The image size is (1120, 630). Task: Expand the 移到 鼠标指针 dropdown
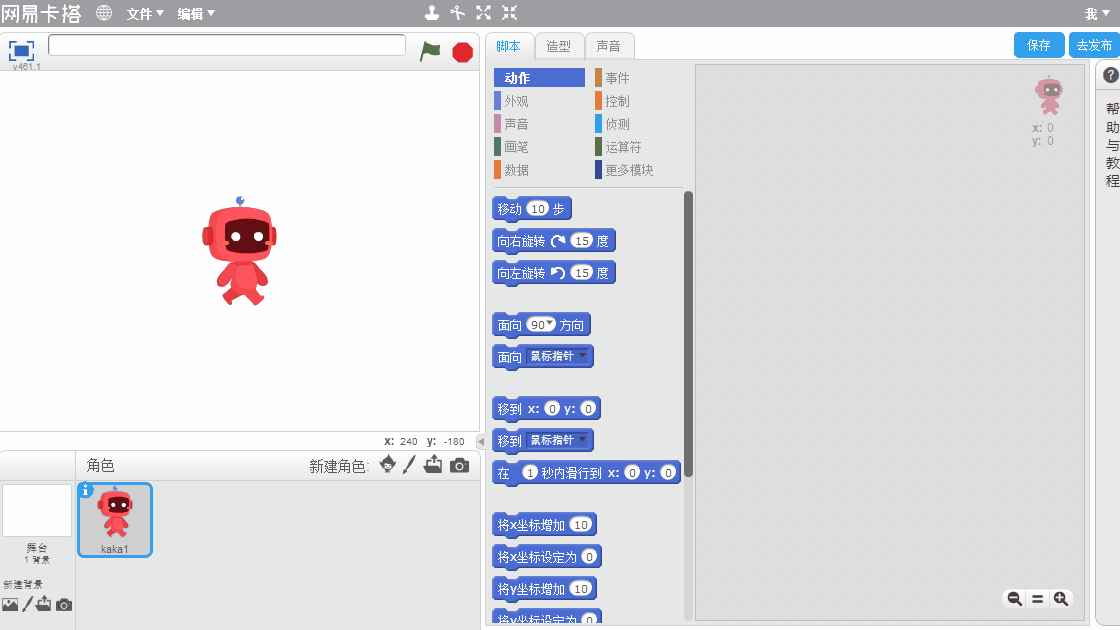click(583, 440)
